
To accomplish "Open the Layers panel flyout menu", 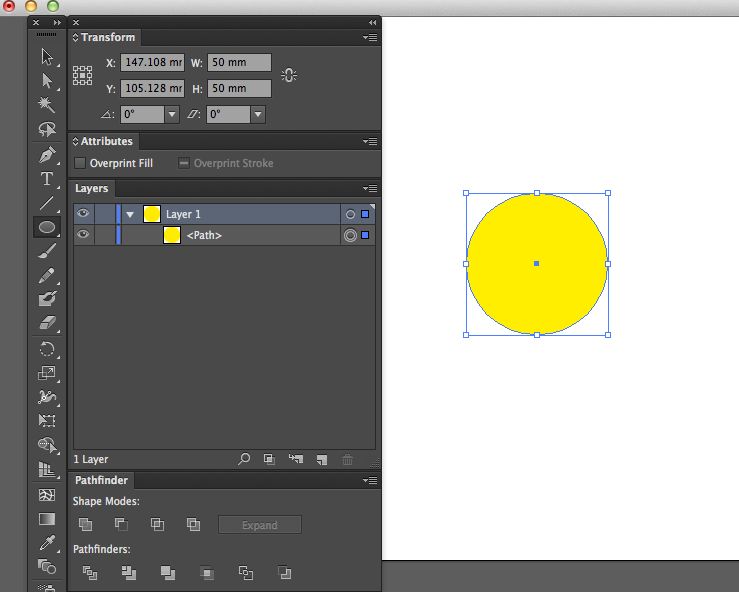I will pos(370,189).
